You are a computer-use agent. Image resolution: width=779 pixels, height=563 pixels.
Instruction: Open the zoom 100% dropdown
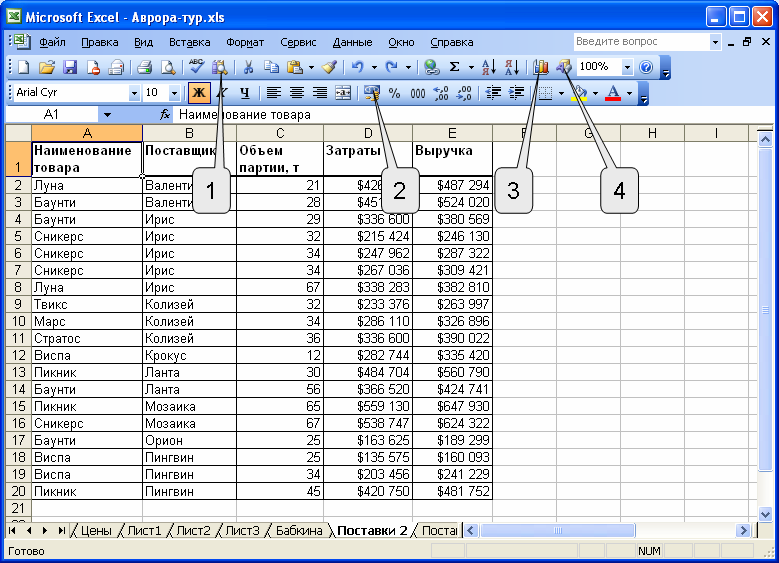pos(627,67)
